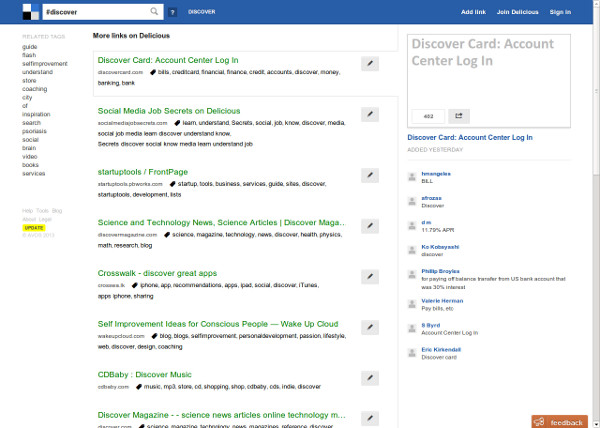
Task: Edit the Discover Magazine science news link
Action: (370, 418)
